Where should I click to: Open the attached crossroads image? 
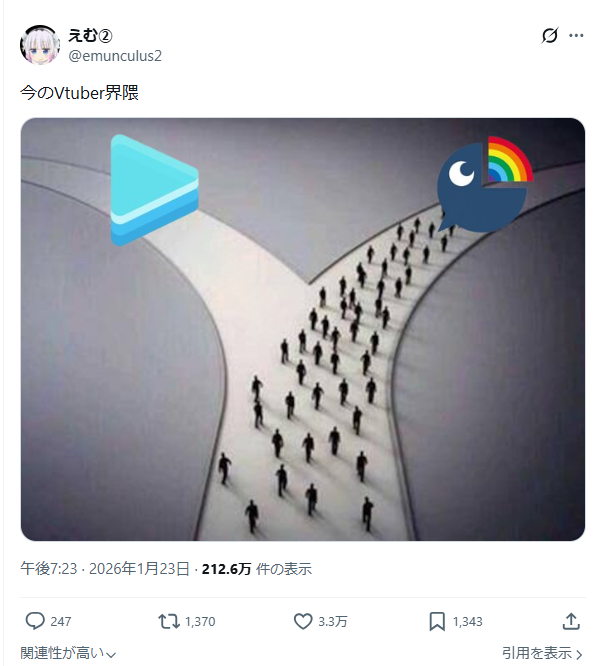[x=303, y=329]
